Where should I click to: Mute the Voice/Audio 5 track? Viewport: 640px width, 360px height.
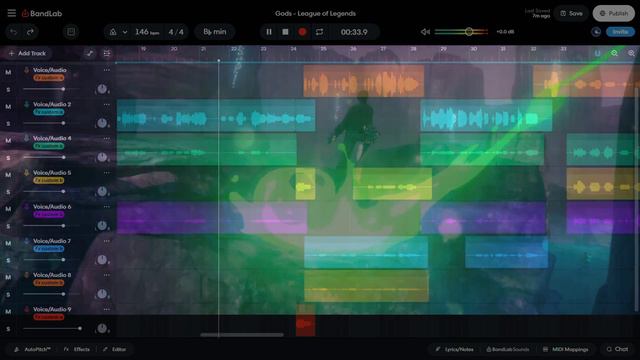point(8,175)
